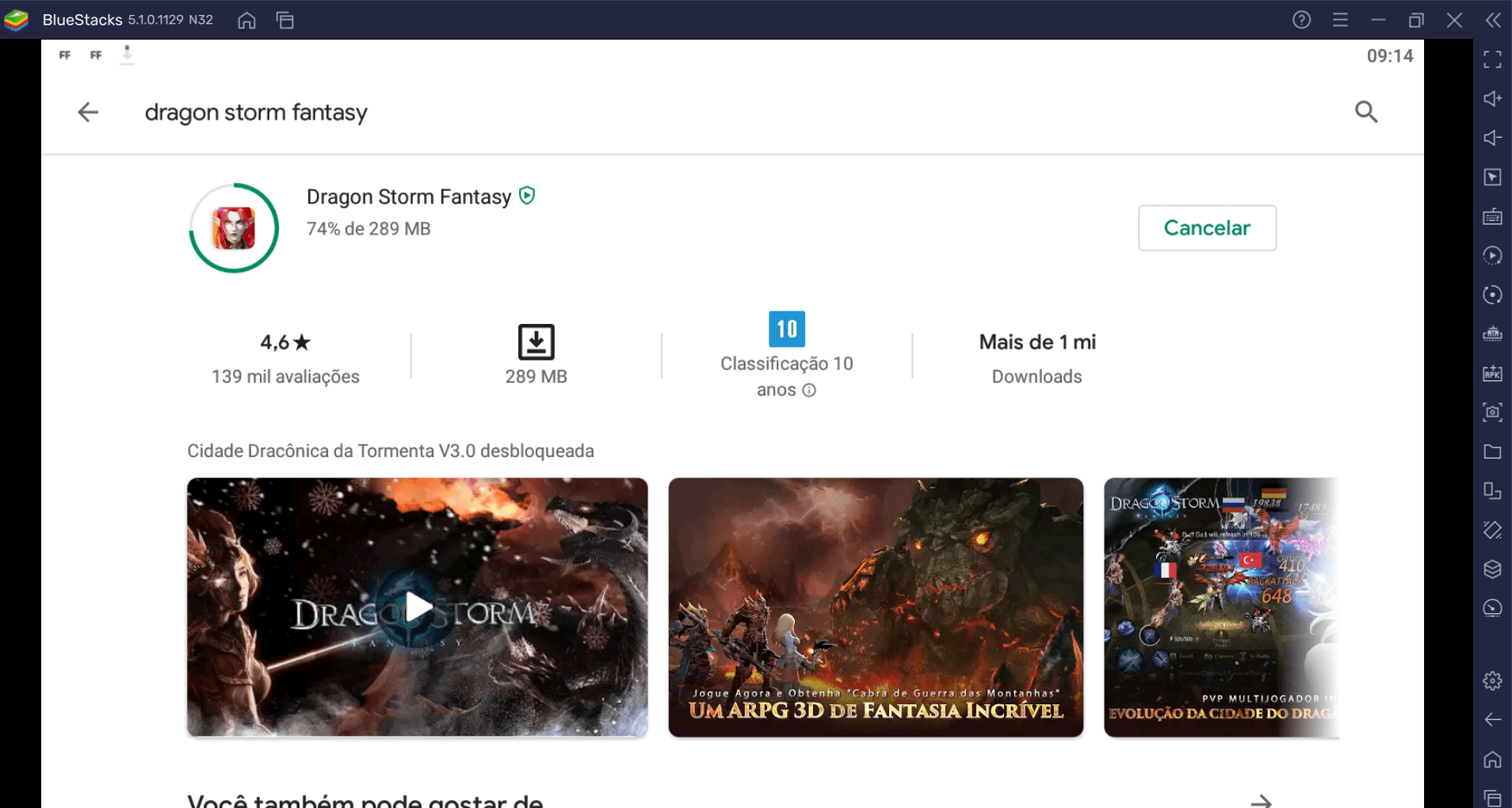Open search with the magnifier icon
This screenshot has width=1512, height=808.
pyautogui.click(x=1366, y=112)
